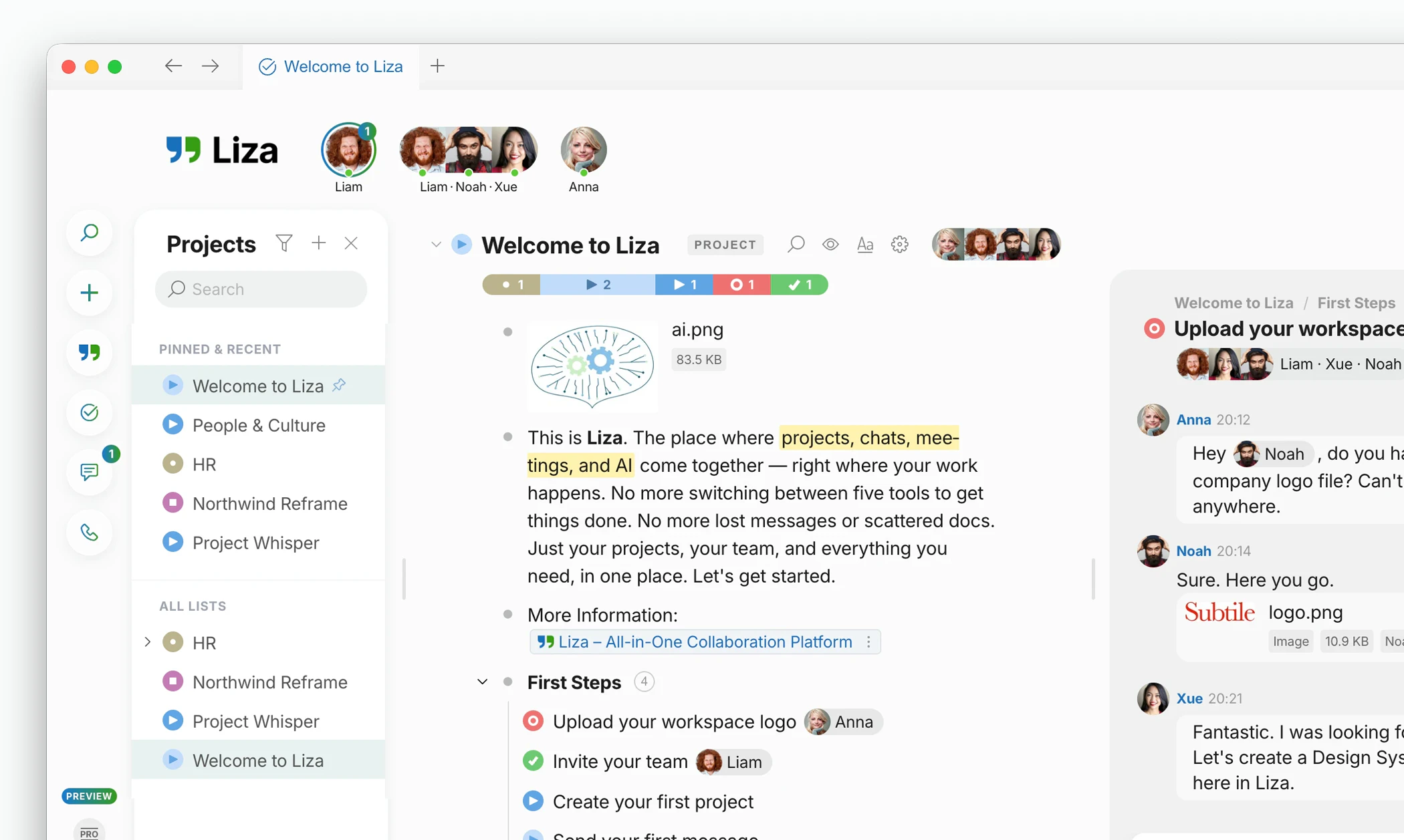This screenshot has height=840, width=1404.
Task: Switch to the Welcome to Liza tab
Action: coord(331,66)
